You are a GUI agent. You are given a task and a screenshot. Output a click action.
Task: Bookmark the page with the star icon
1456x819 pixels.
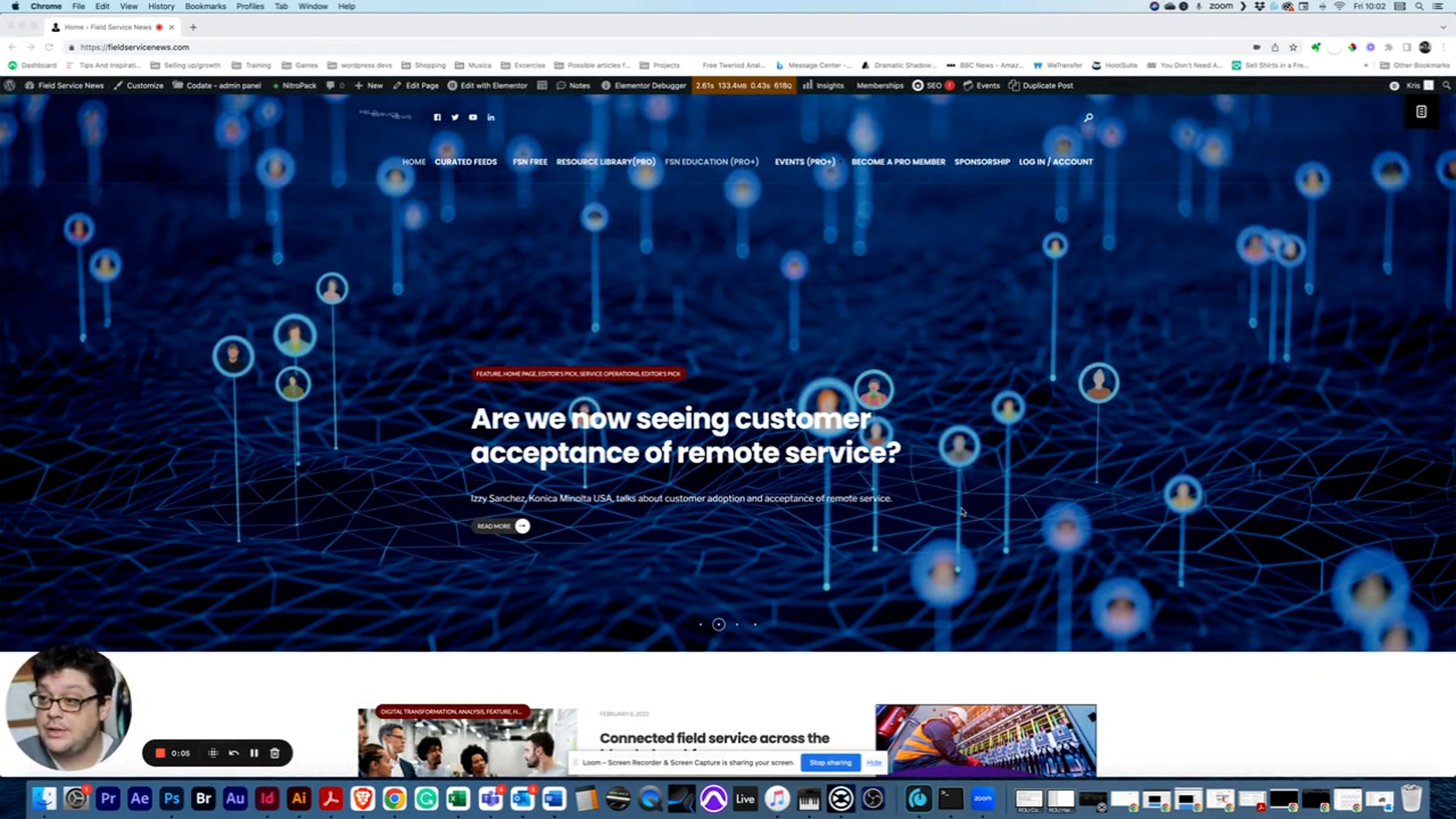[1293, 47]
